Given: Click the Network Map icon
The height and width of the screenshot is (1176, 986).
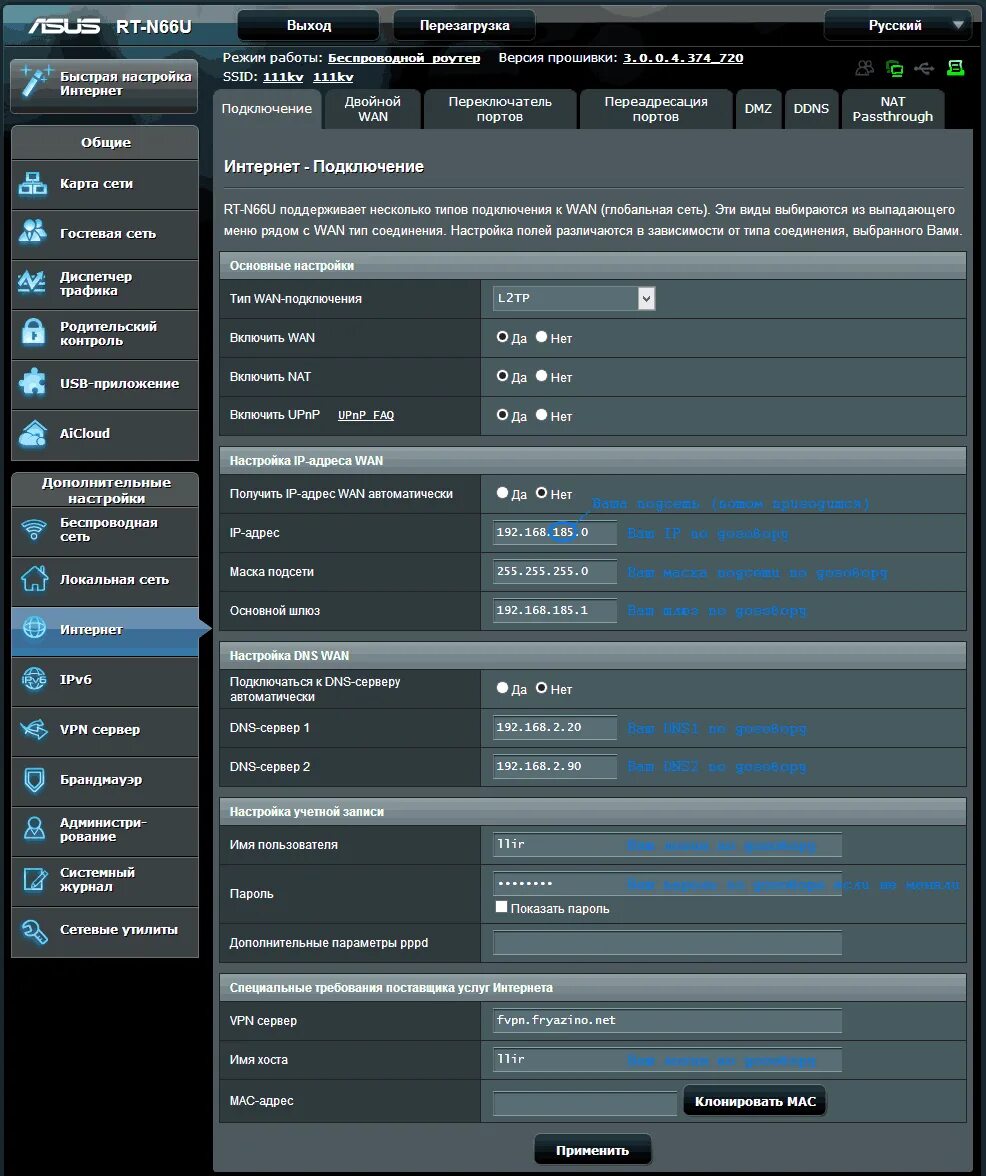Looking at the screenshot, I should pos(32,184).
